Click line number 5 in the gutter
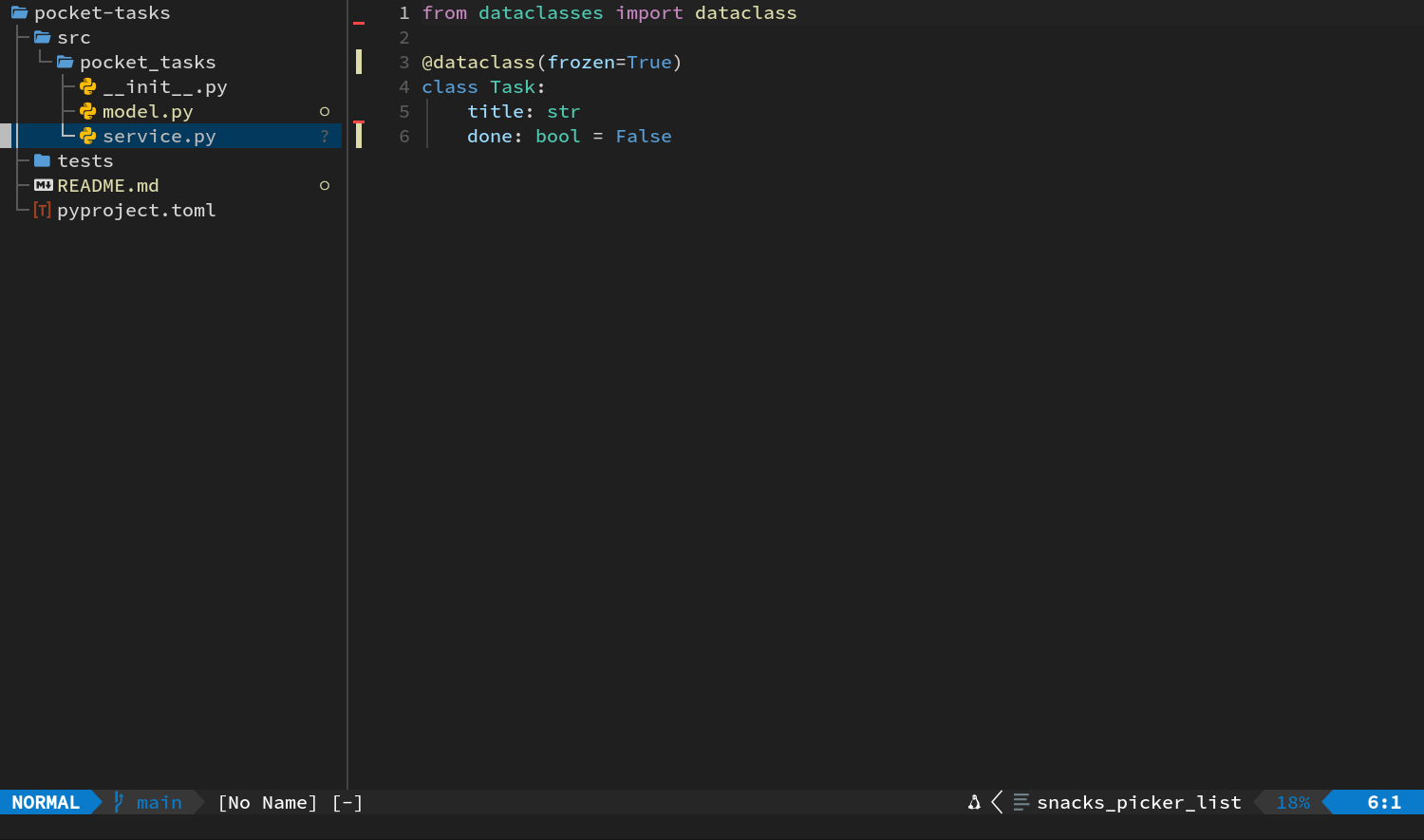Viewport: 1424px width, 840px height. tap(404, 112)
